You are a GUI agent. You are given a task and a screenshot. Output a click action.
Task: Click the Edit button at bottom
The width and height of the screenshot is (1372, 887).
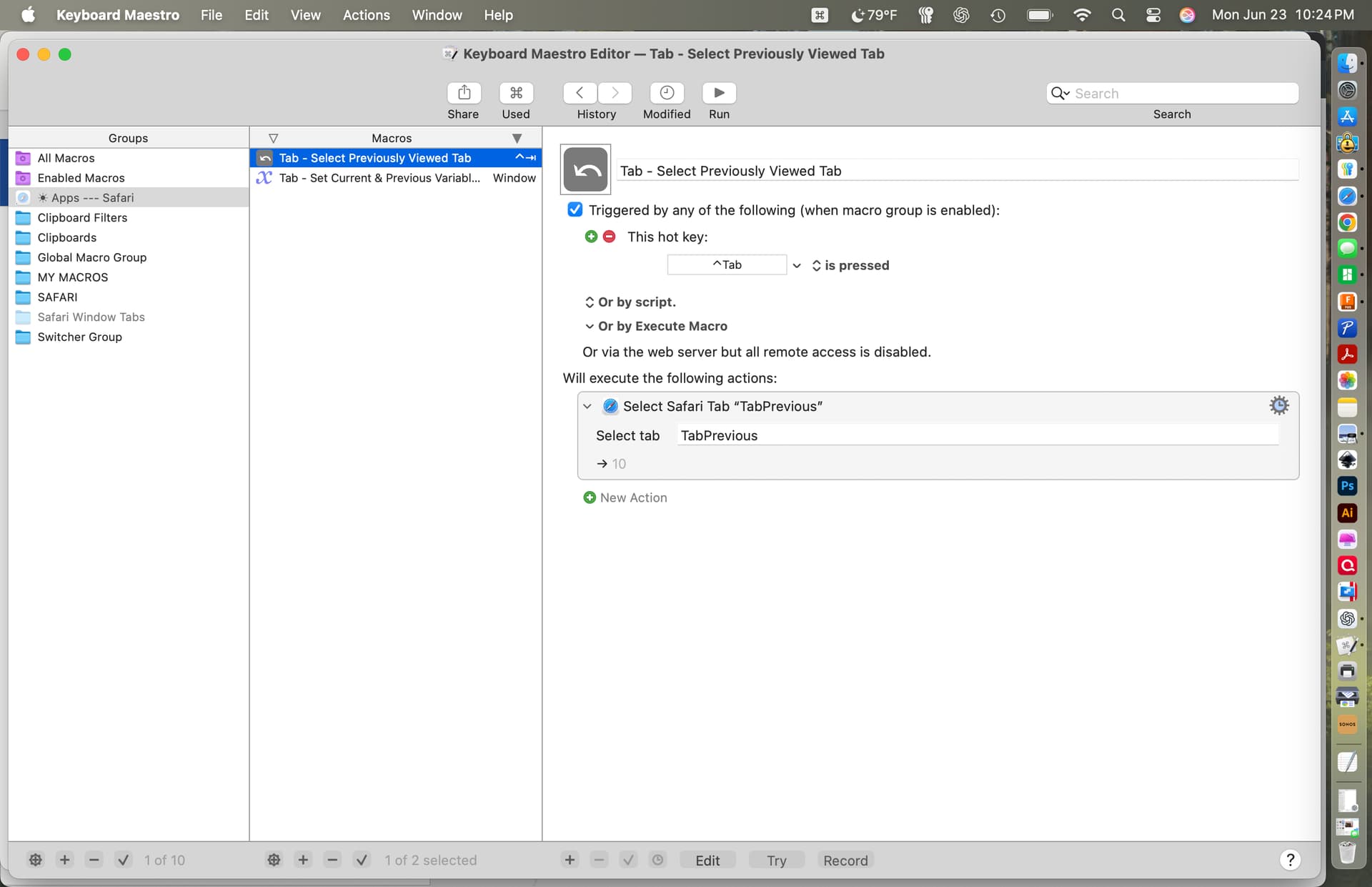707,860
